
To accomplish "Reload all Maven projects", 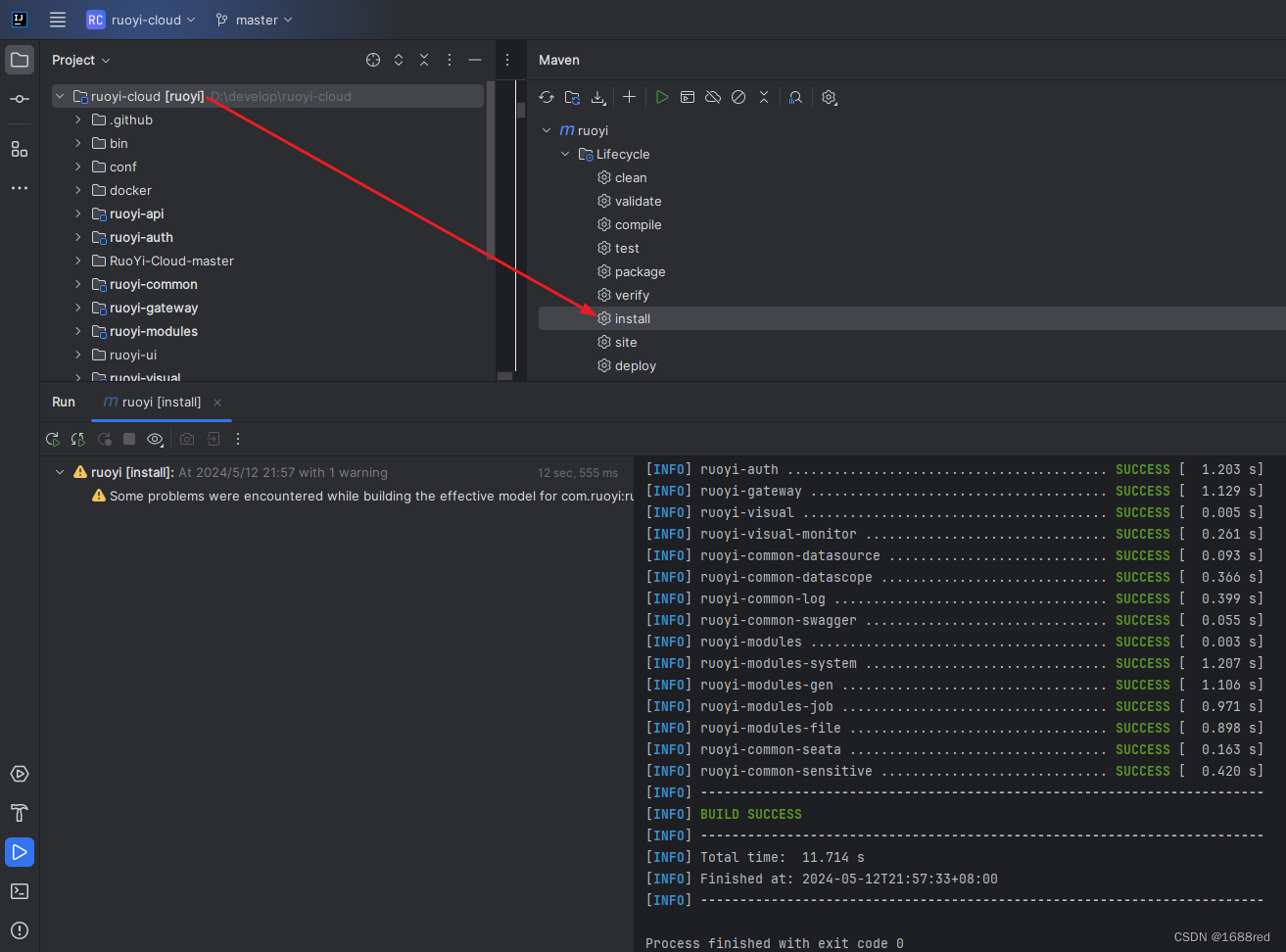I will [x=547, y=97].
